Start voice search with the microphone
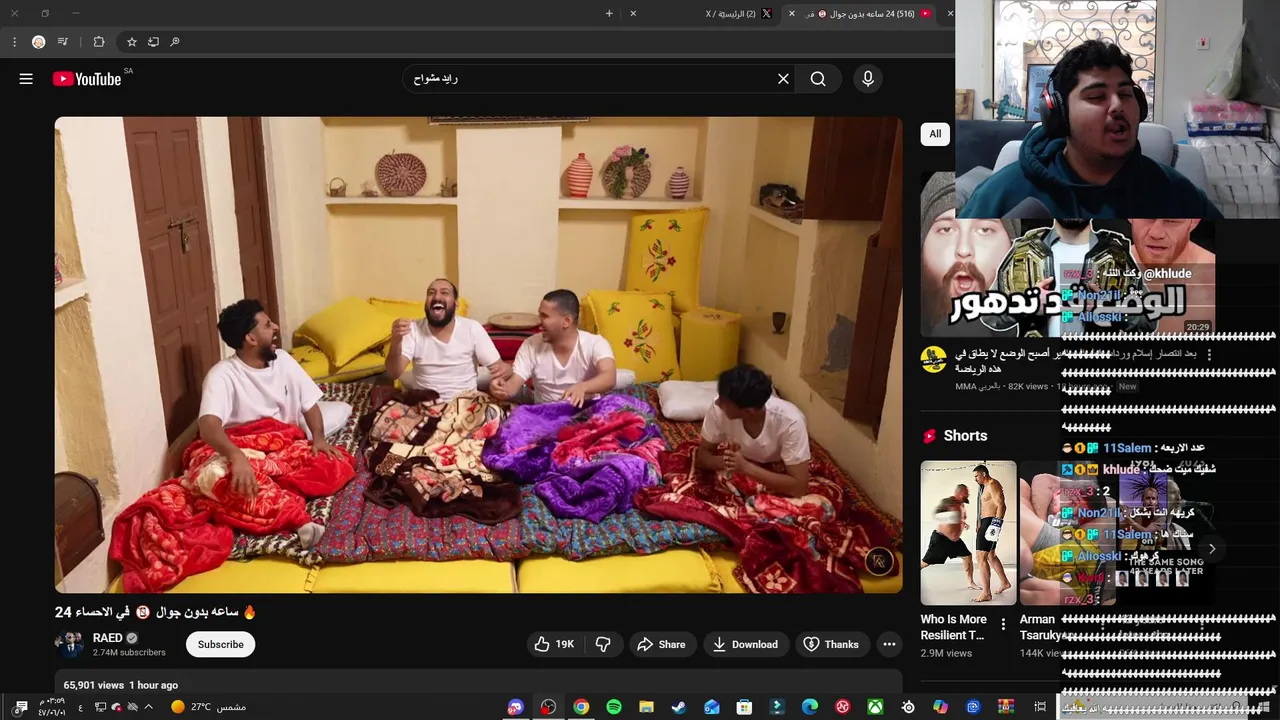 coord(868,79)
